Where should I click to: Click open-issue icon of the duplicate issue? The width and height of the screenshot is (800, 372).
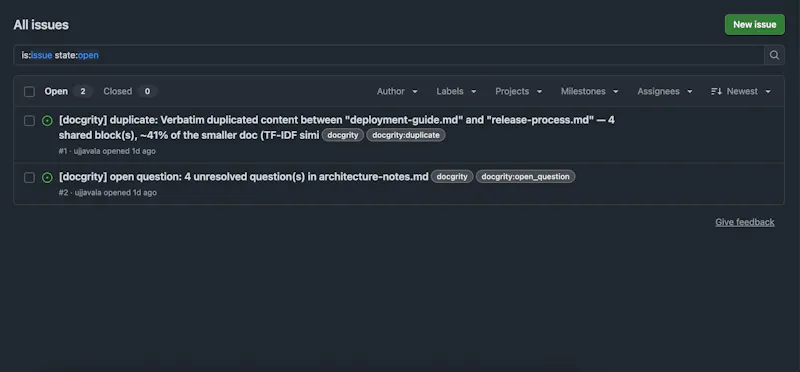pos(47,121)
